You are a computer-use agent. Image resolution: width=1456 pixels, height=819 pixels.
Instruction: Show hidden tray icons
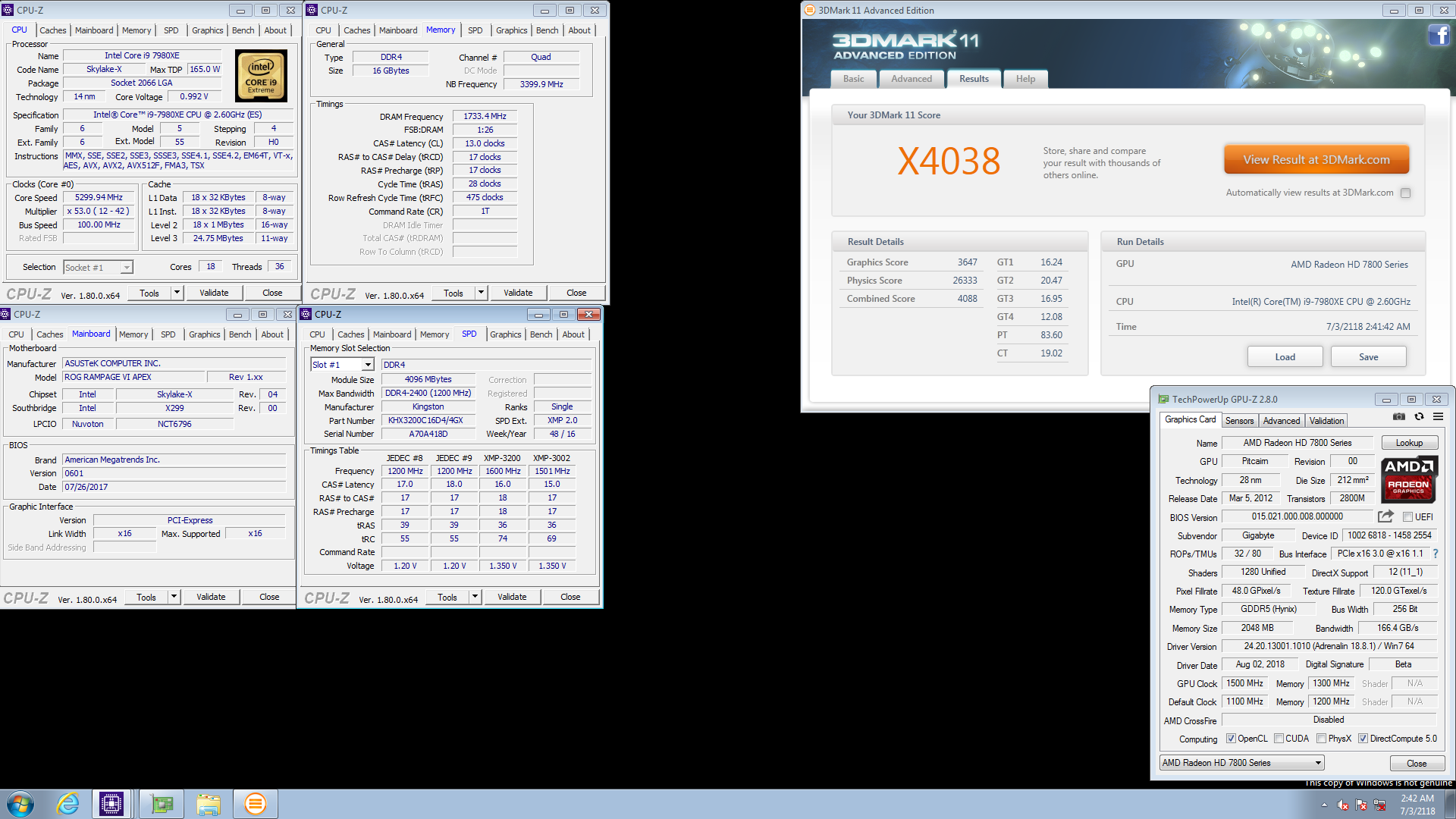(x=1324, y=805)
